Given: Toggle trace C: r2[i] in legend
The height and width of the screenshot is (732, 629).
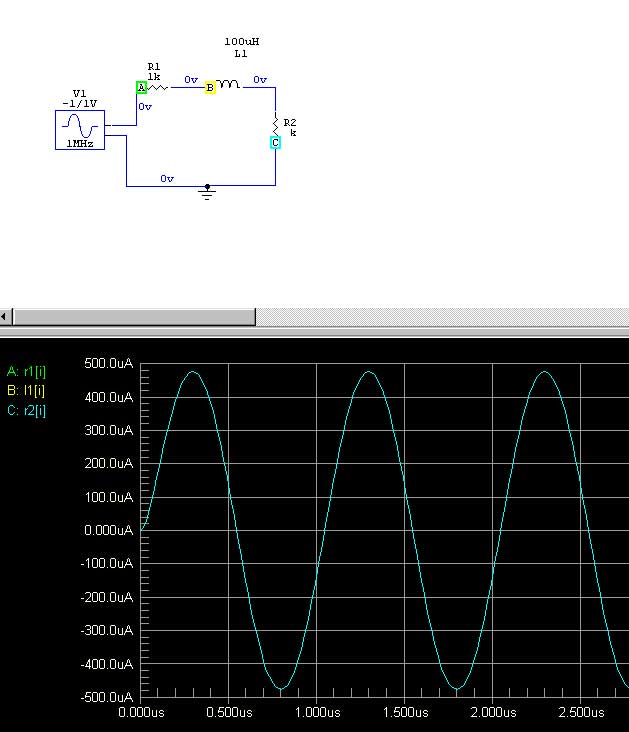Looking at the screenshot, I should (26, 410).
